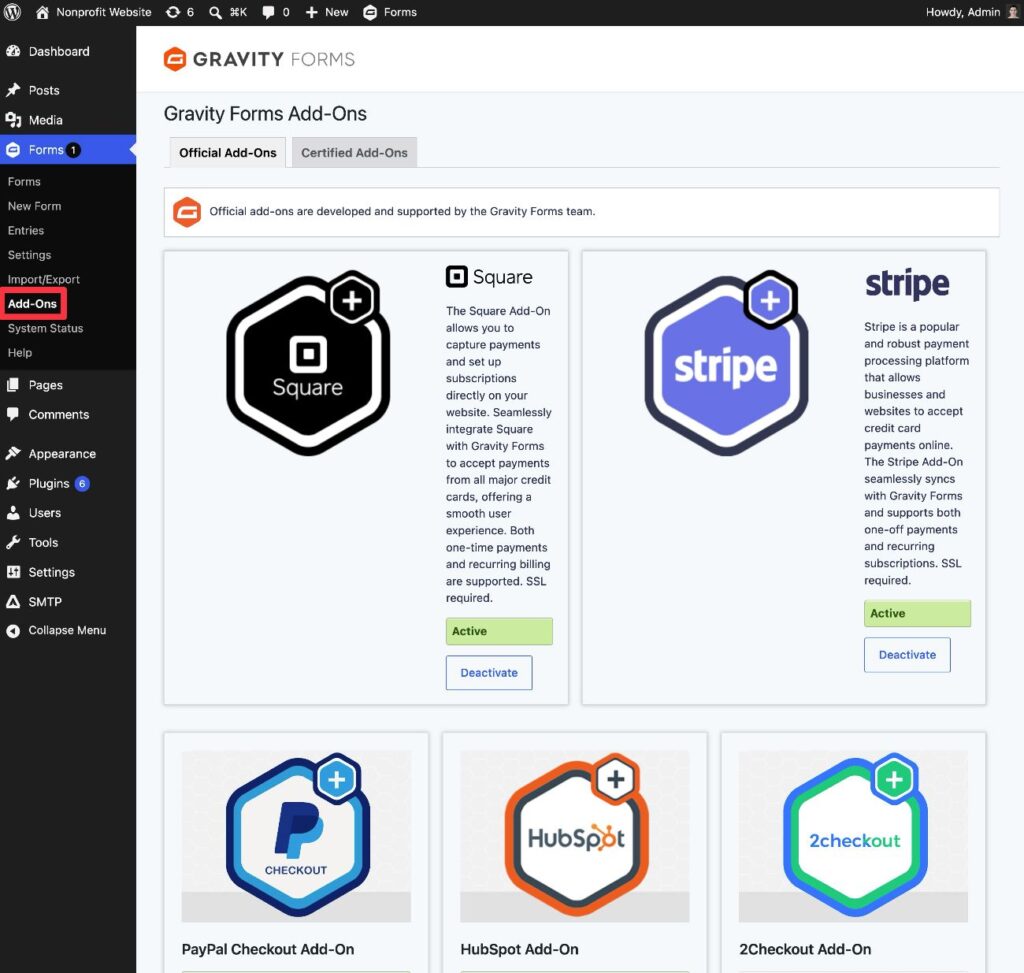Collapse the sidebar menu

click(68, 631)
